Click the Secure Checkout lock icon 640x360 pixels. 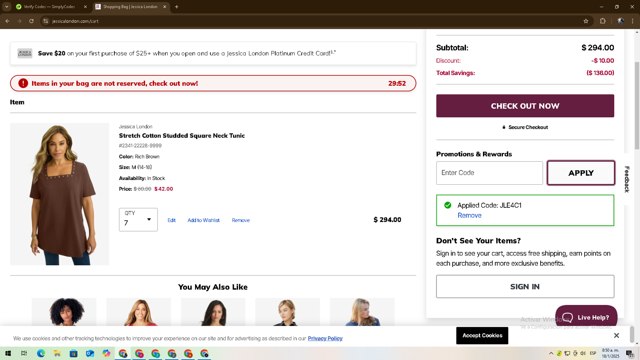[504, 127]
